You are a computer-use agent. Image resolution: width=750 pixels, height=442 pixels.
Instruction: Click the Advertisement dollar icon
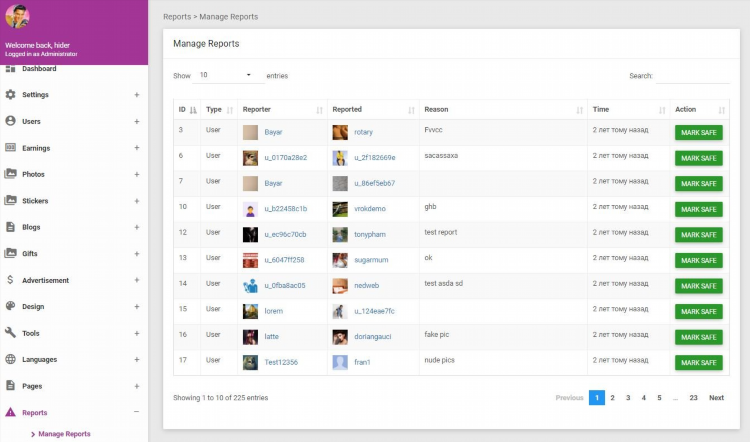tap(10, 280)
